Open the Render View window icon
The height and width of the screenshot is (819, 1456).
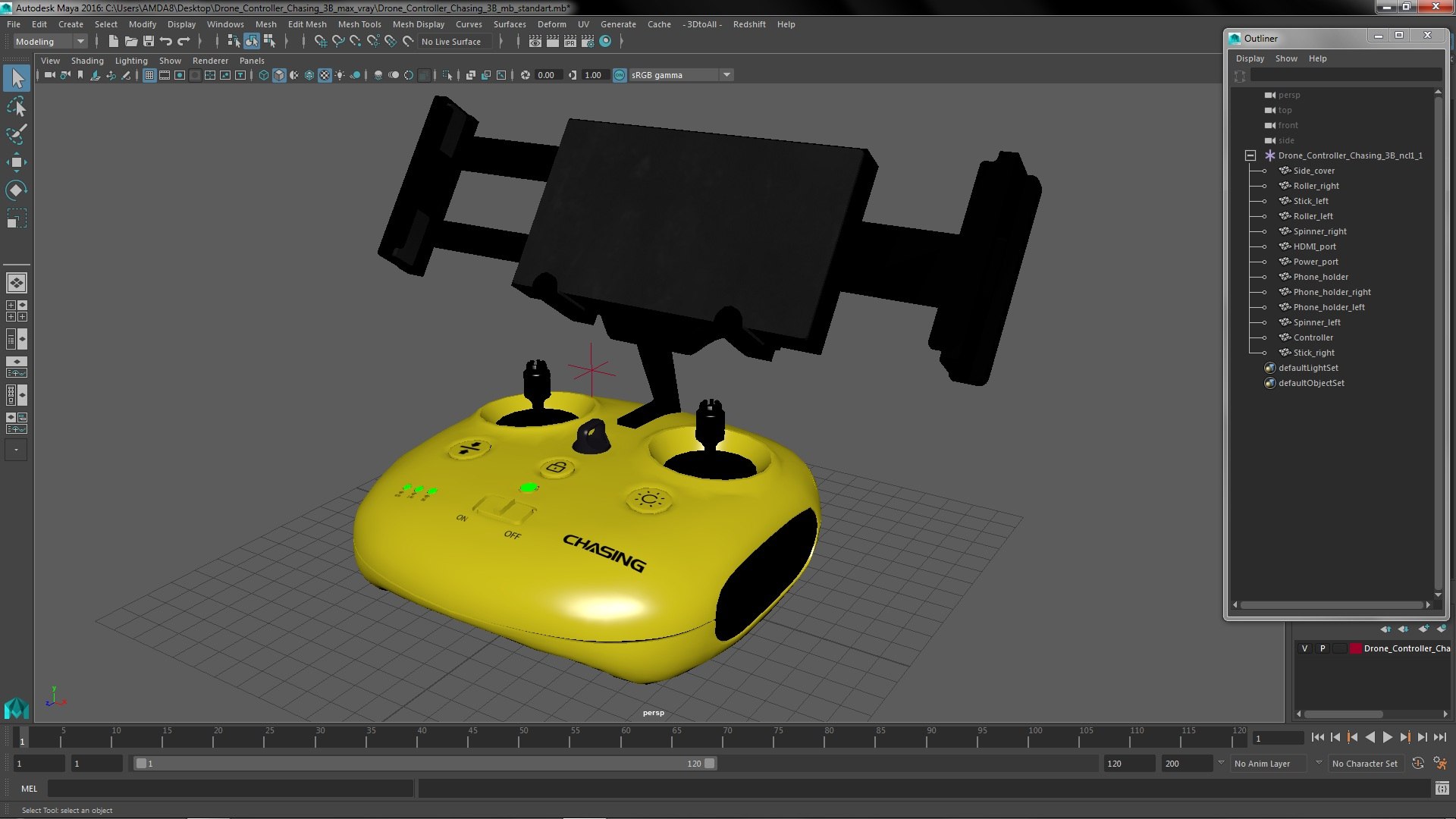click(535, 42)
